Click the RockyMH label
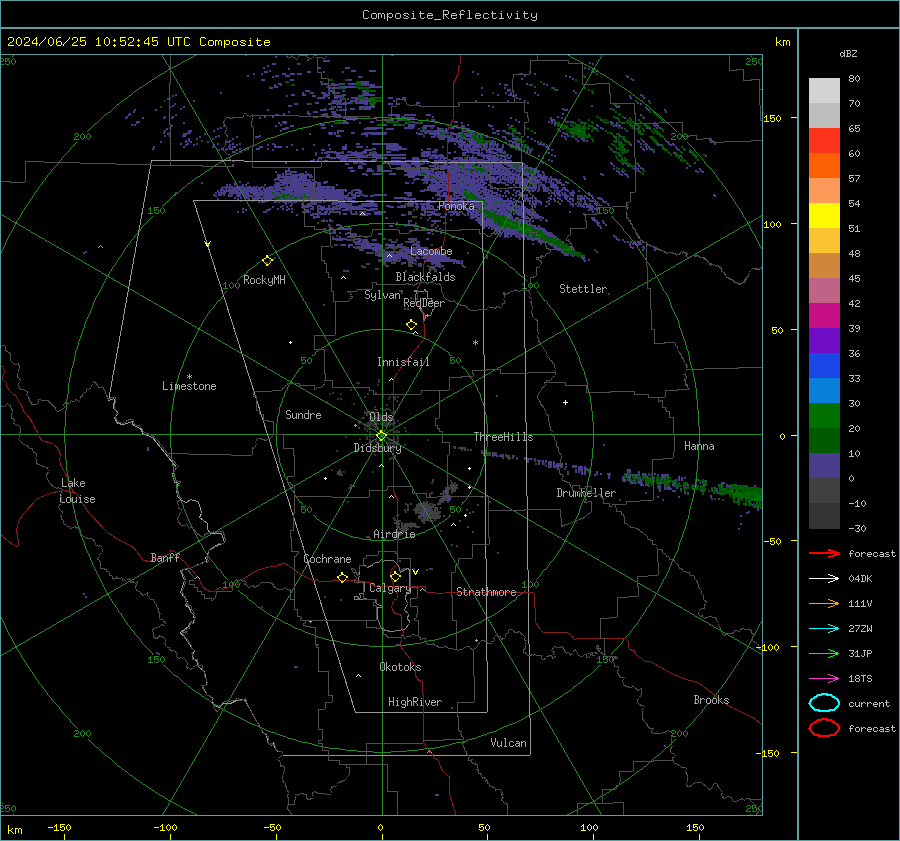Viewport: 900px width, 841px height. (x=264, y=280)
